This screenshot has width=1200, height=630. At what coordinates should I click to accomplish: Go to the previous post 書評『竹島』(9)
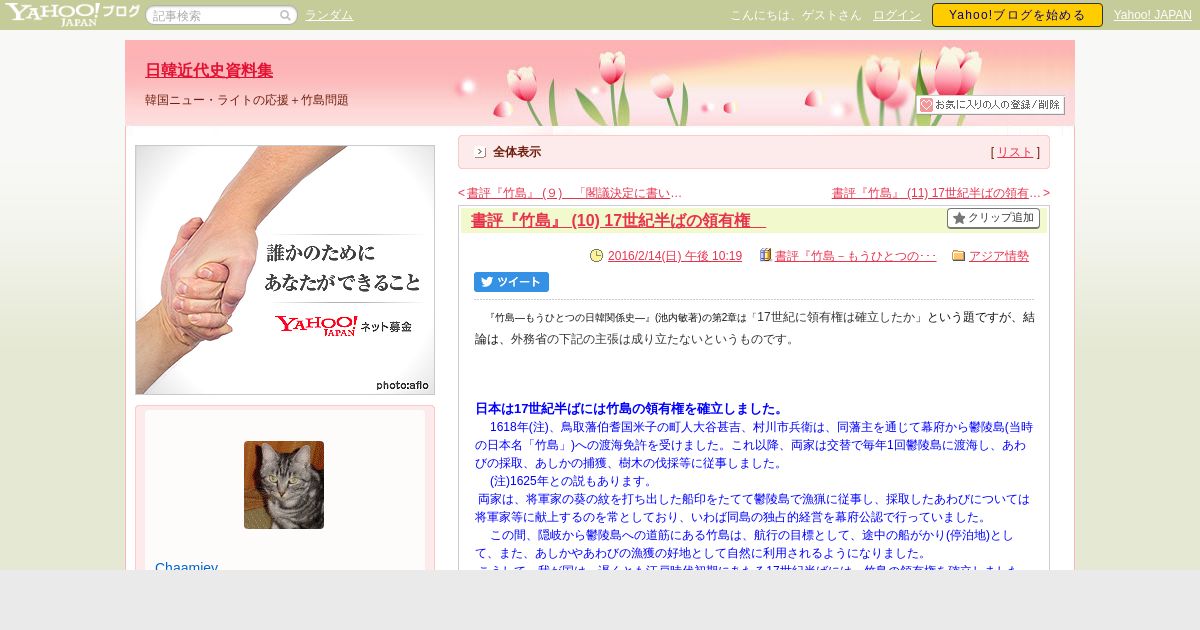[574, 193]
